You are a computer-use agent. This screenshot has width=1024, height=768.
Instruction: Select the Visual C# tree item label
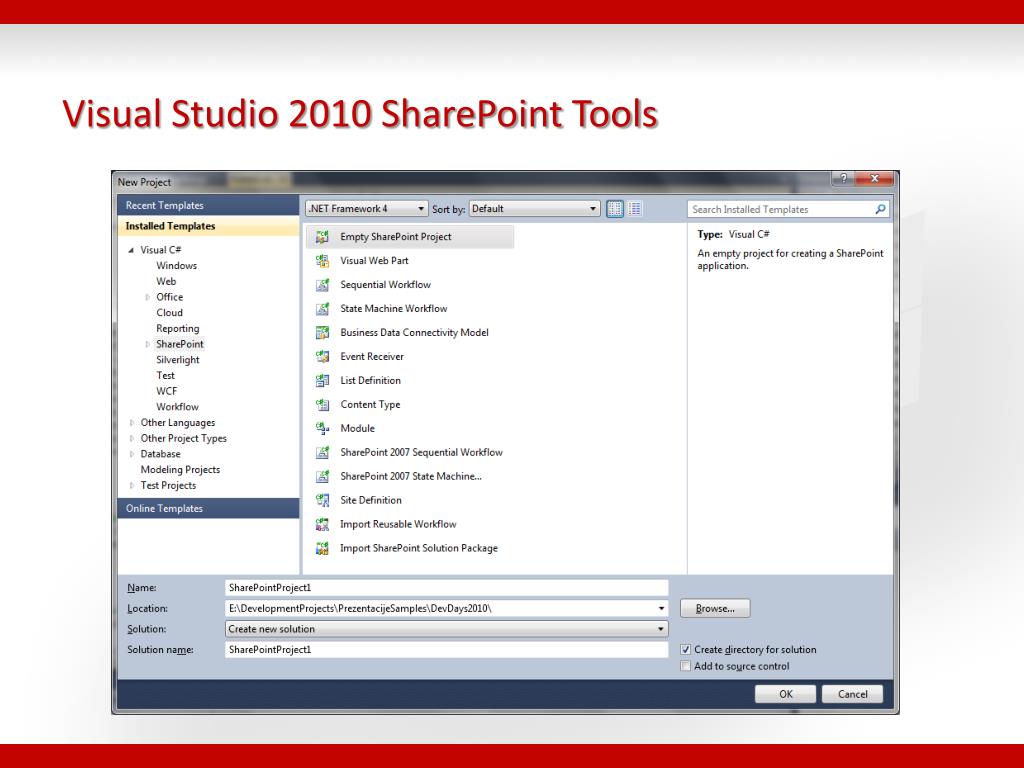161,250
